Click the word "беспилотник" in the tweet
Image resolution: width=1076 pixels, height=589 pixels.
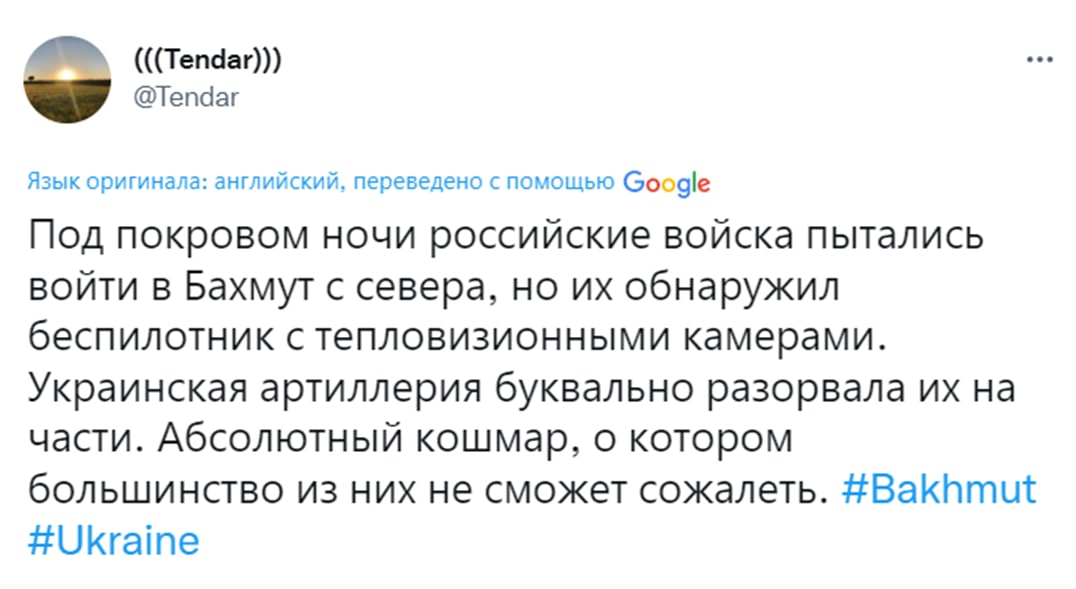tap(151, 337)
